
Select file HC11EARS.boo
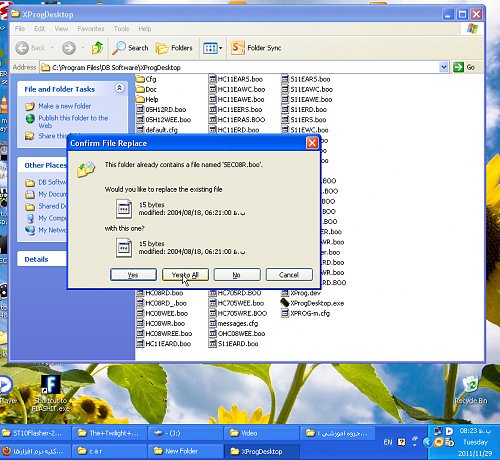(236, 79)
